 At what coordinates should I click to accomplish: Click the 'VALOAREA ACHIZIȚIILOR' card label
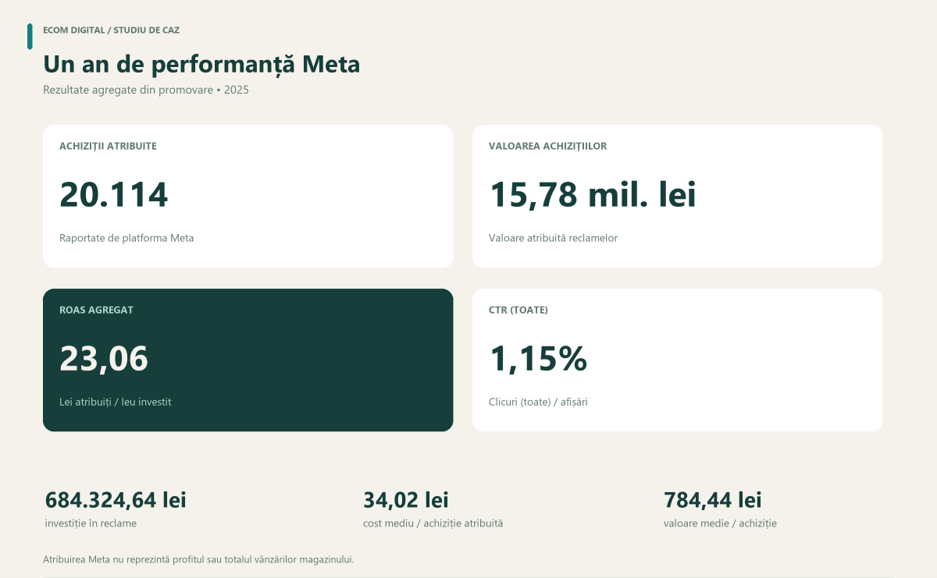coord(547,146)
